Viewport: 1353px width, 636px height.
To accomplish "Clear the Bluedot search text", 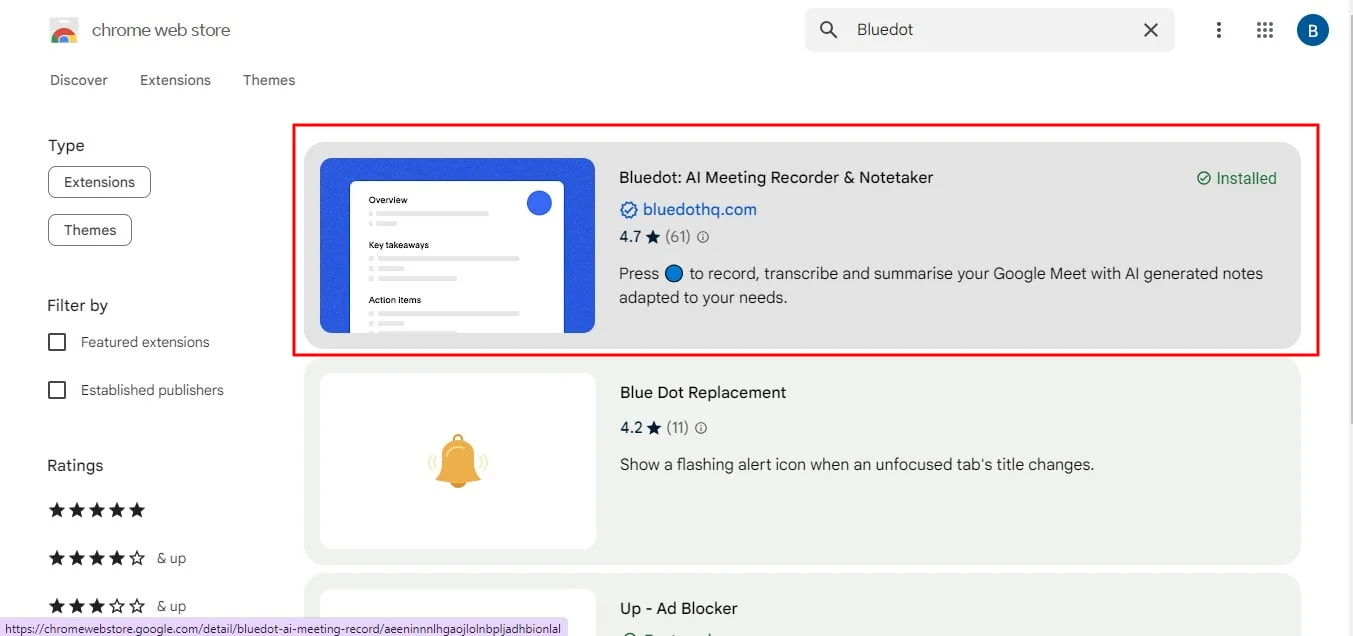I will 1151,30.
